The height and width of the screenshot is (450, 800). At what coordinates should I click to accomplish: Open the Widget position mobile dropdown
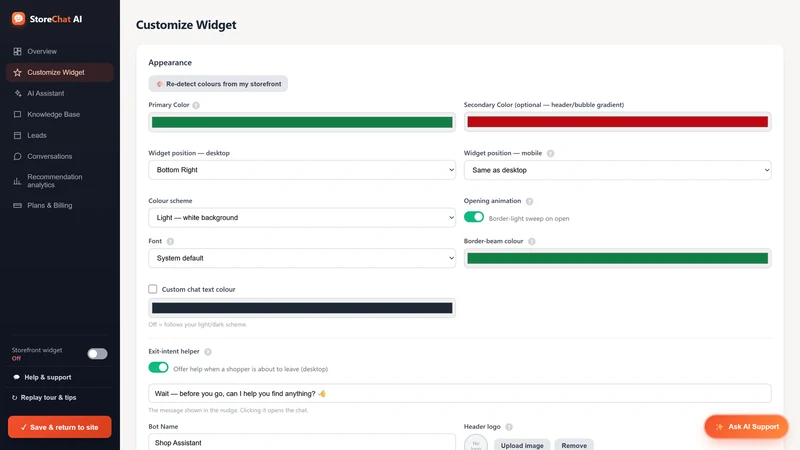617,170
